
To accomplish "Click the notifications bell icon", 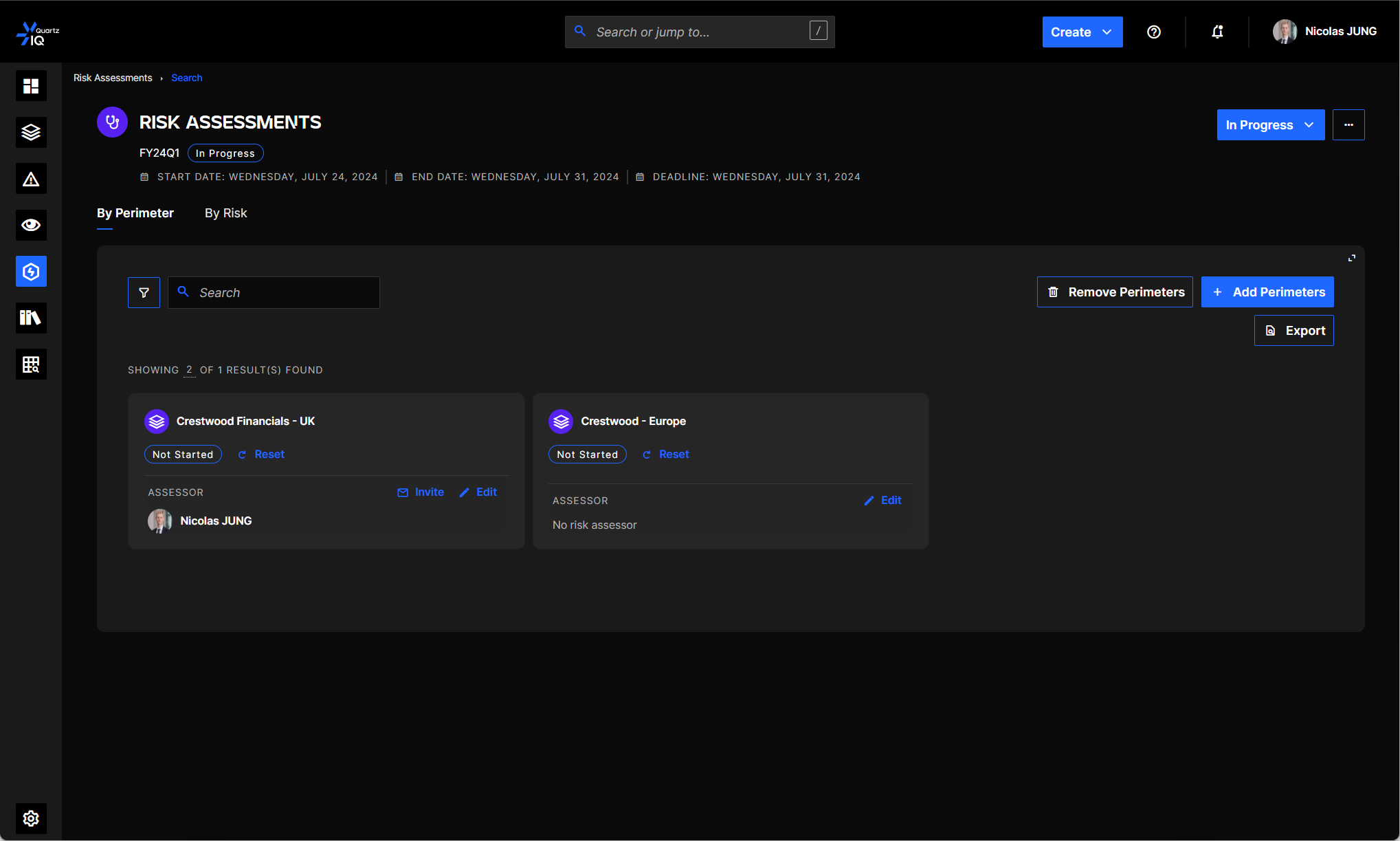I will (1217, 32).
